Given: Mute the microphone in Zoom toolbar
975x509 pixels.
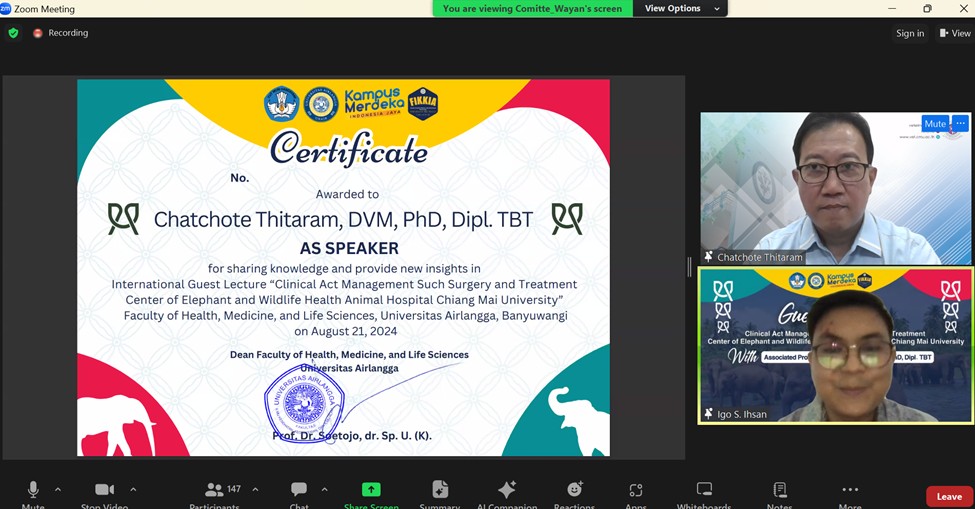Looking at the screenshot, I should pyautogui.click(x=33, y=490).
